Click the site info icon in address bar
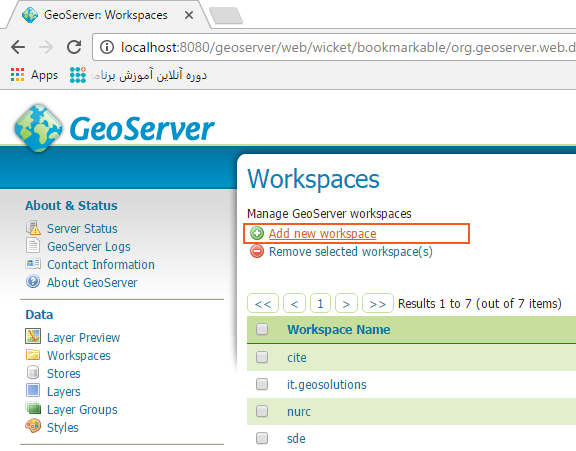Screen dimensions: 576x451 pyautogui.click(x=107, y=47)
